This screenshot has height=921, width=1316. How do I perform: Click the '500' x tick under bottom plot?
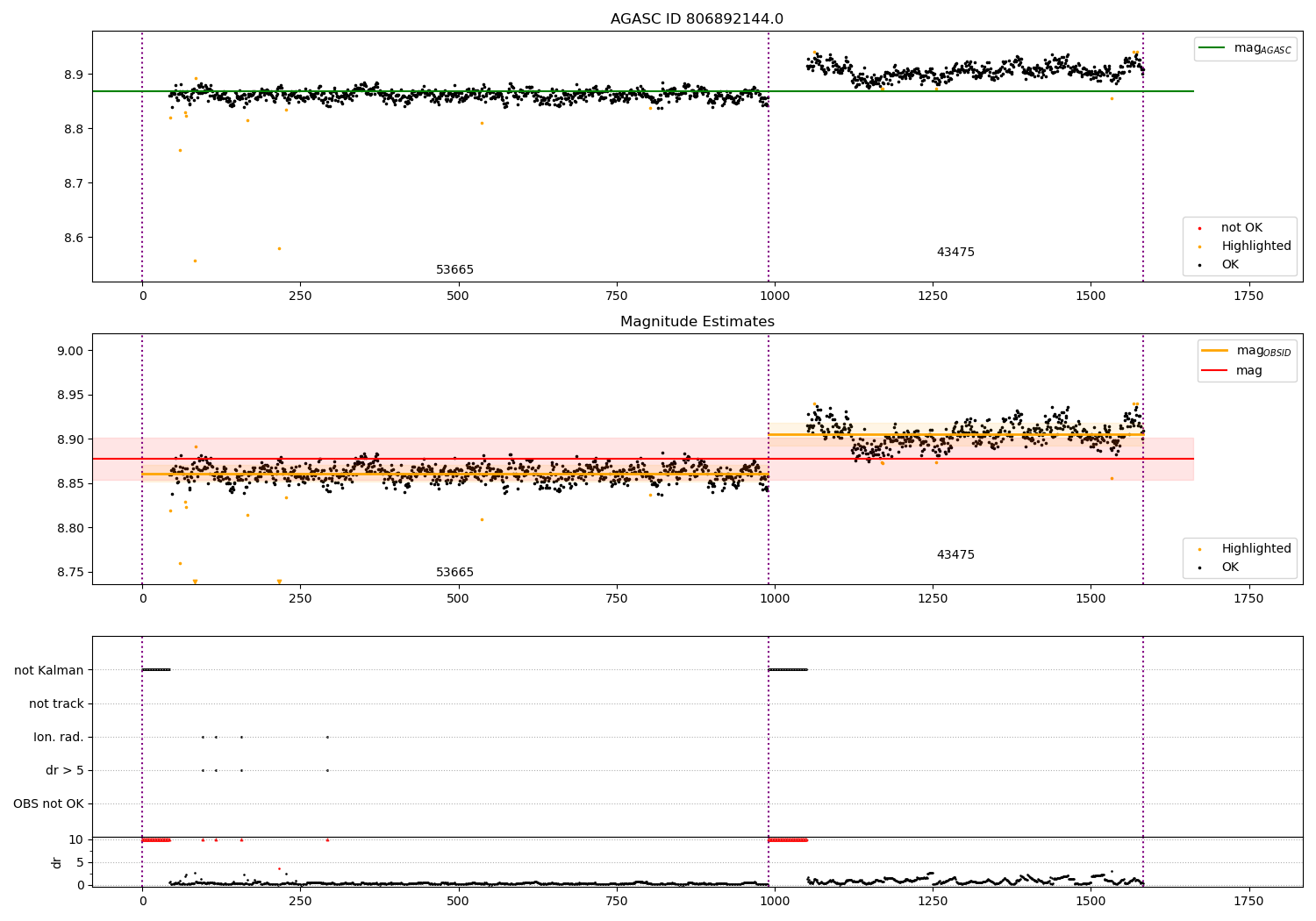click(x=458, y=902)
